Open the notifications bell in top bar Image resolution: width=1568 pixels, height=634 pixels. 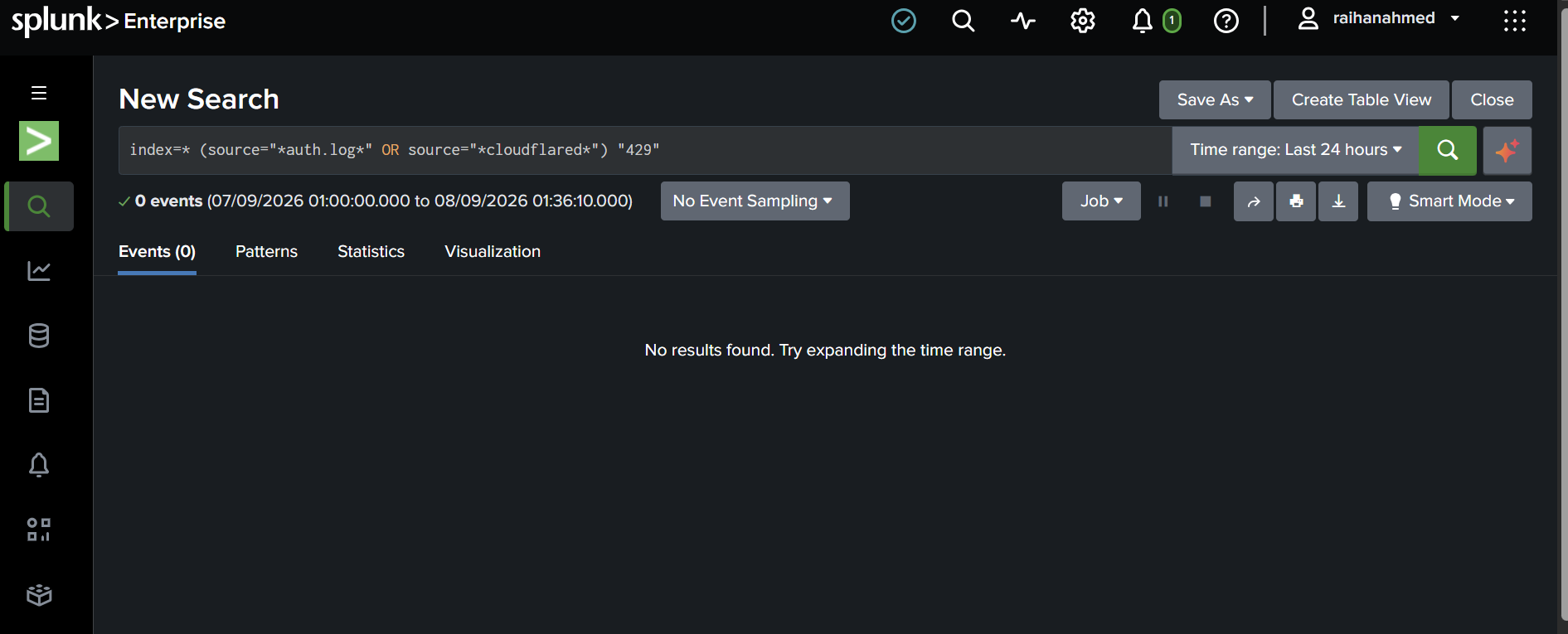[x=1143, y=21]
